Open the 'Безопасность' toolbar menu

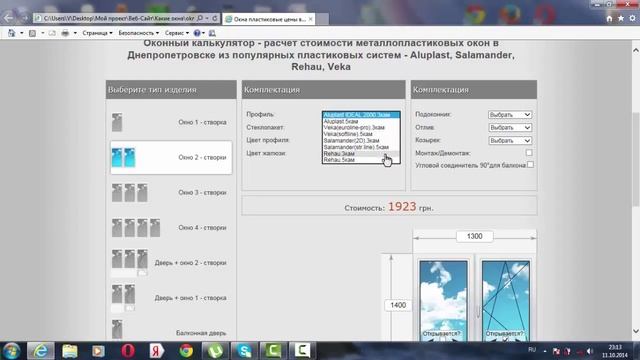tap(138, 33)
